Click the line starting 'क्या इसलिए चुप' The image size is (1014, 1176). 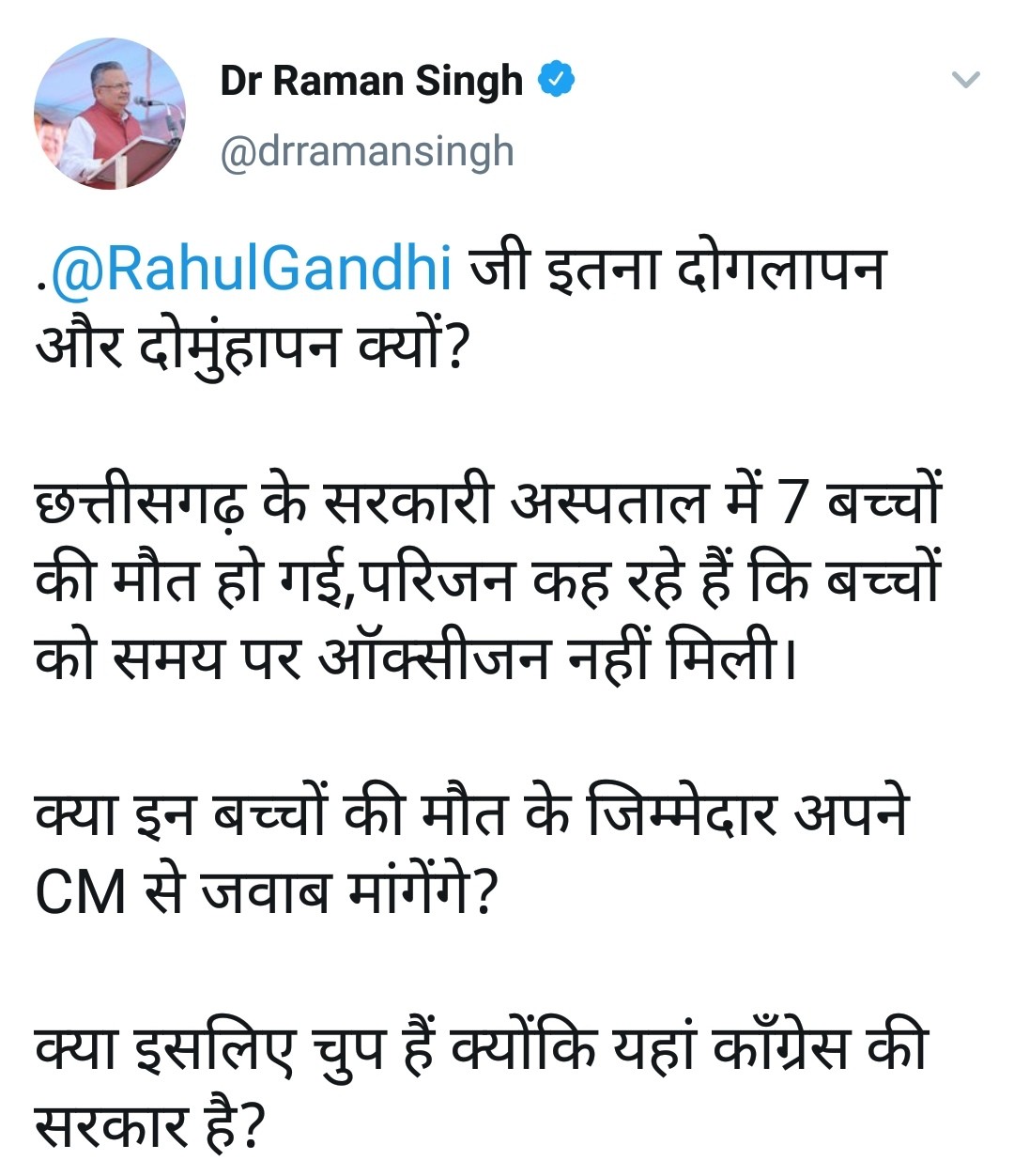tap(481, 1047)
